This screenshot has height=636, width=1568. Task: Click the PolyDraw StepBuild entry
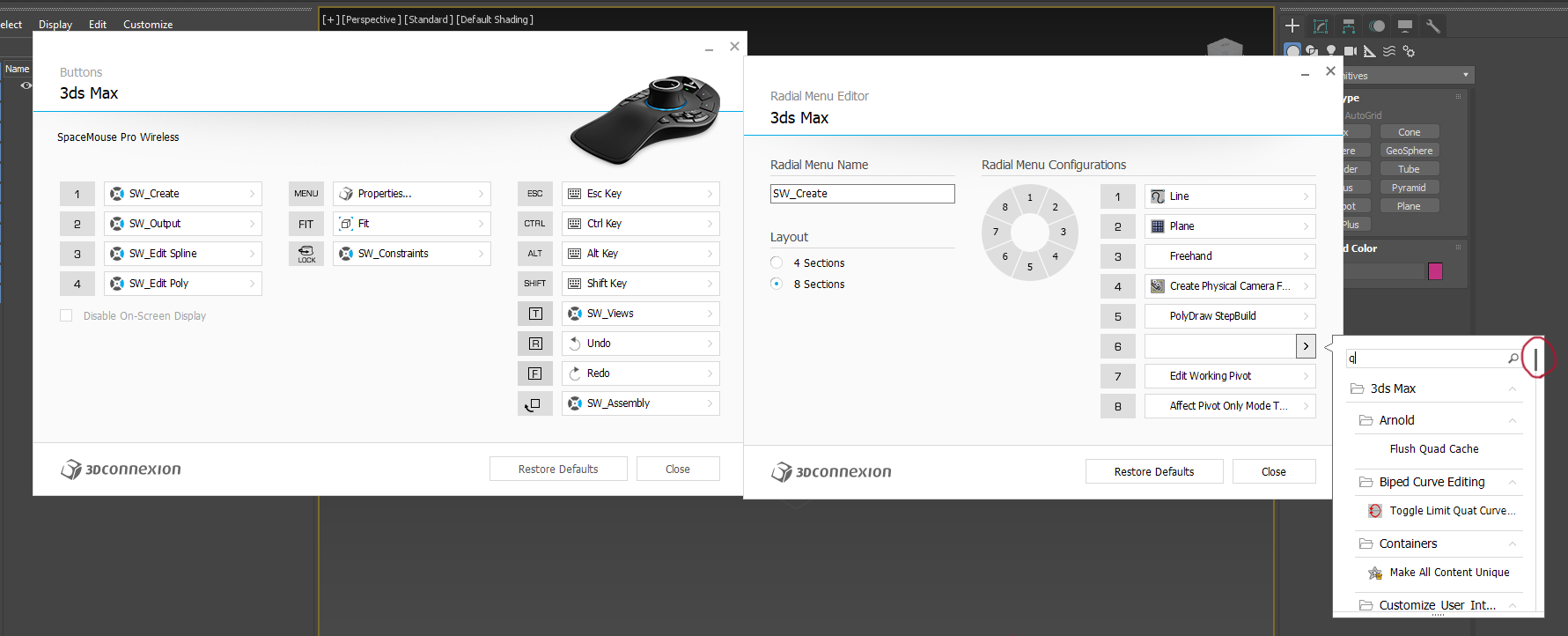coord(1230,316)
